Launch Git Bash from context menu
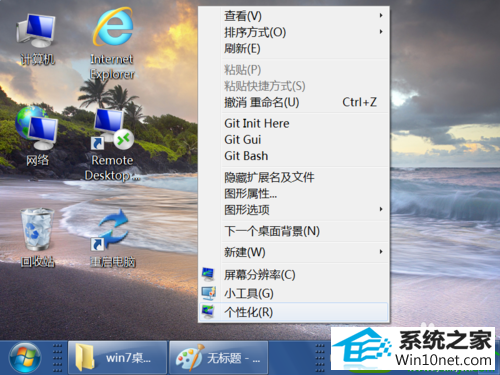 coord(293,156)
